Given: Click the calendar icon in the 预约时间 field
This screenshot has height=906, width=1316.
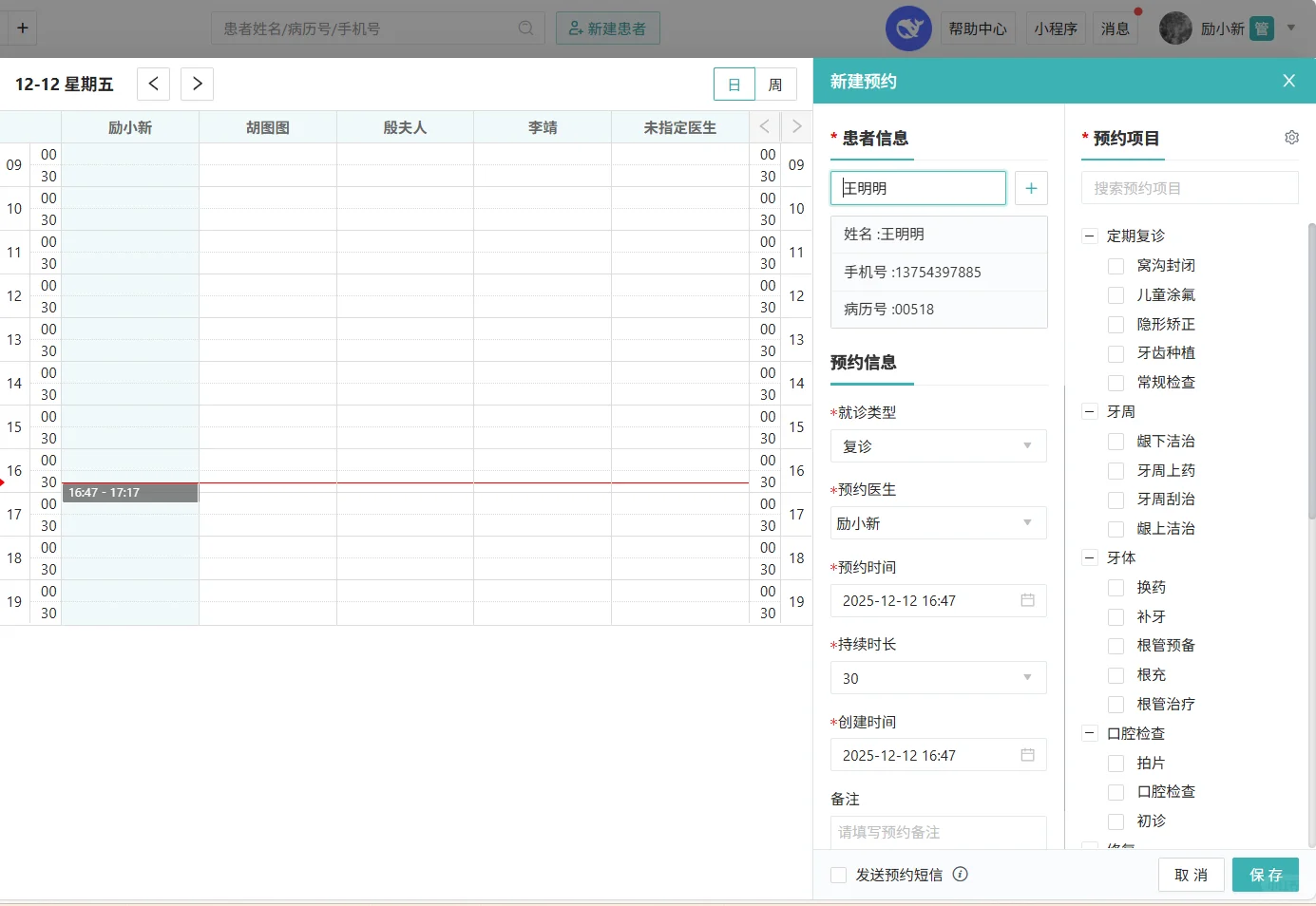Looking at the screenshot, I should click(1027, 600).
